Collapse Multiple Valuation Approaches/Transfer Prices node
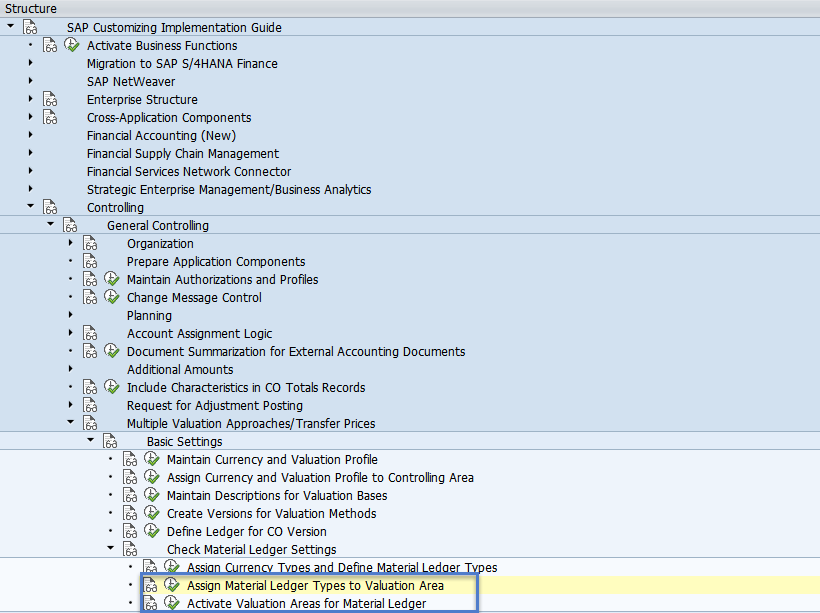The height and width of the screenshot is (613, 820). pyautogui.click(x=71, y=422)
